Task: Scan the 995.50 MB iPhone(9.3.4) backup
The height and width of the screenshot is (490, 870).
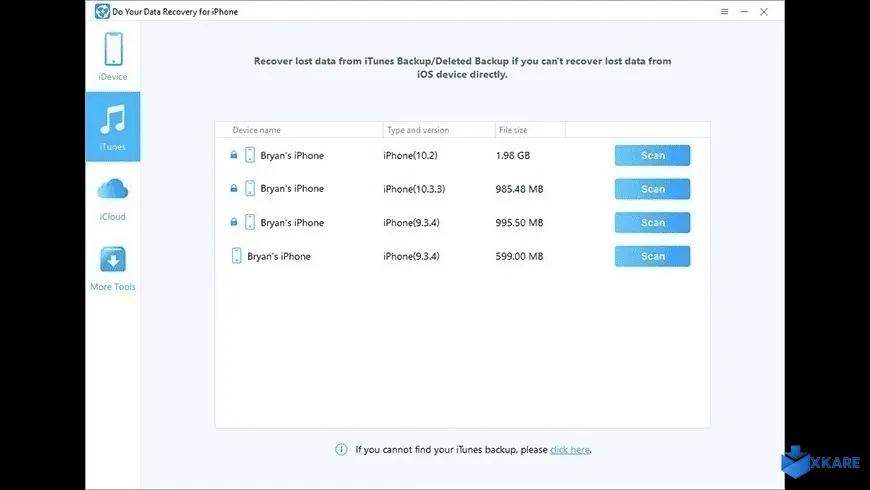Action: click(652, 223)
